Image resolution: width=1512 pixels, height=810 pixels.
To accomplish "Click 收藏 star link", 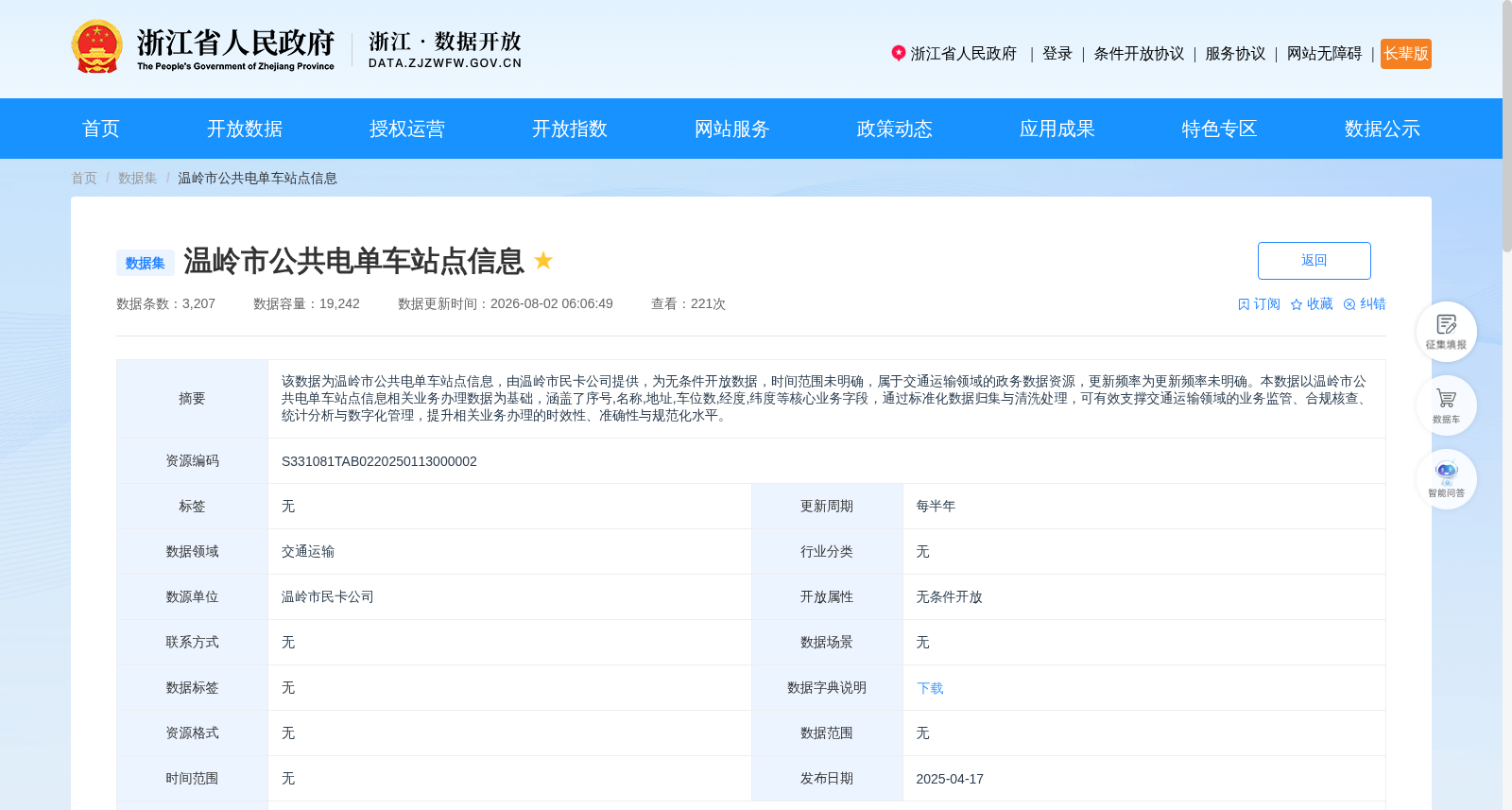I will [1312, 304].
